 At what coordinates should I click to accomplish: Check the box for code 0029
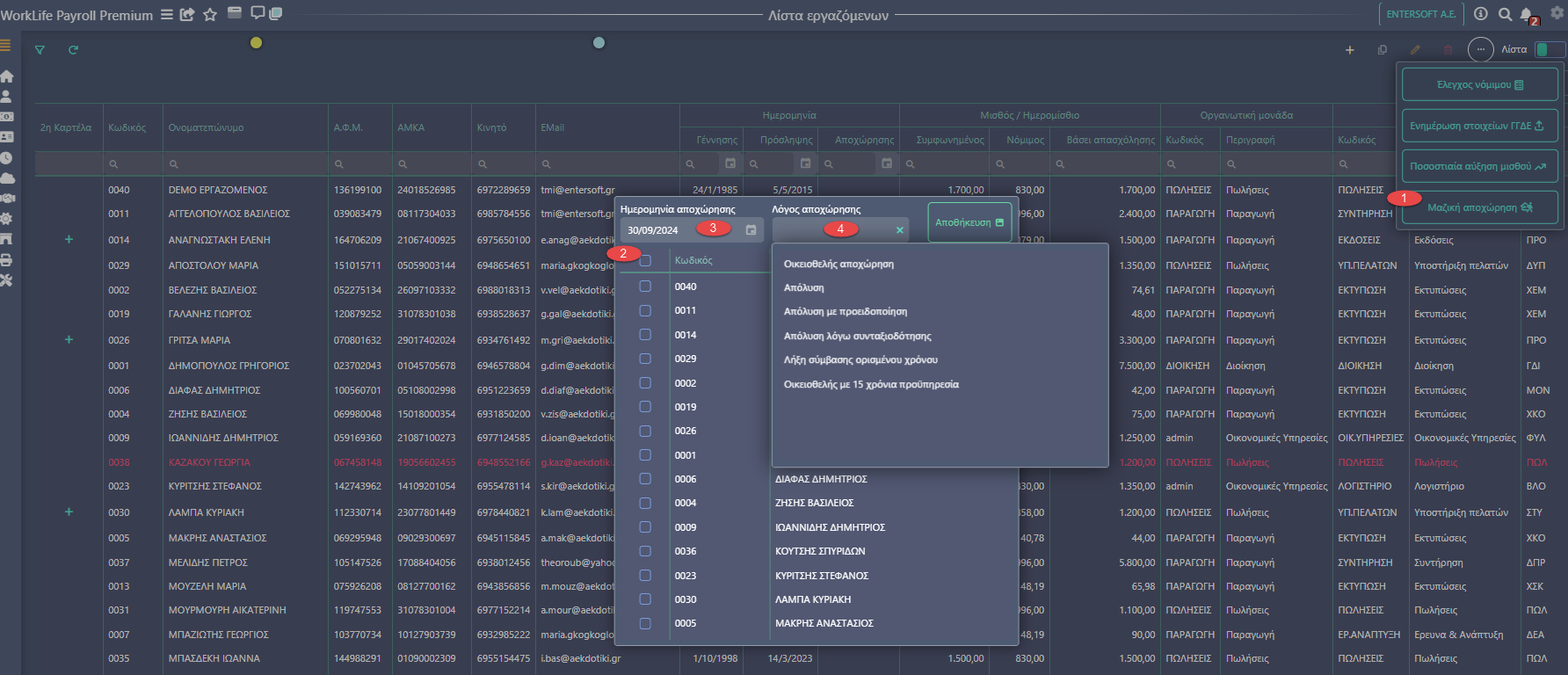[x=645, y=359]
